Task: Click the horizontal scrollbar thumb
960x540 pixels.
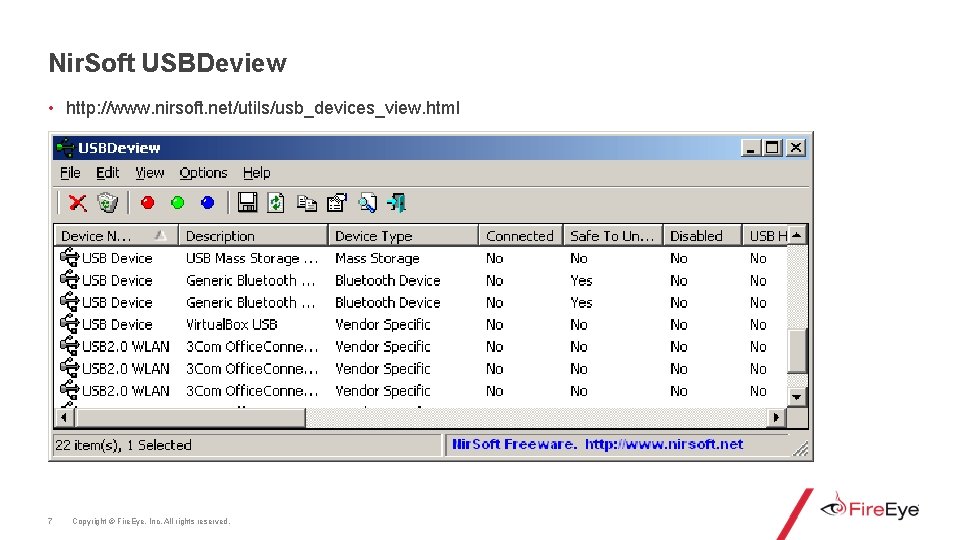Action: click(x=190, y=417)
